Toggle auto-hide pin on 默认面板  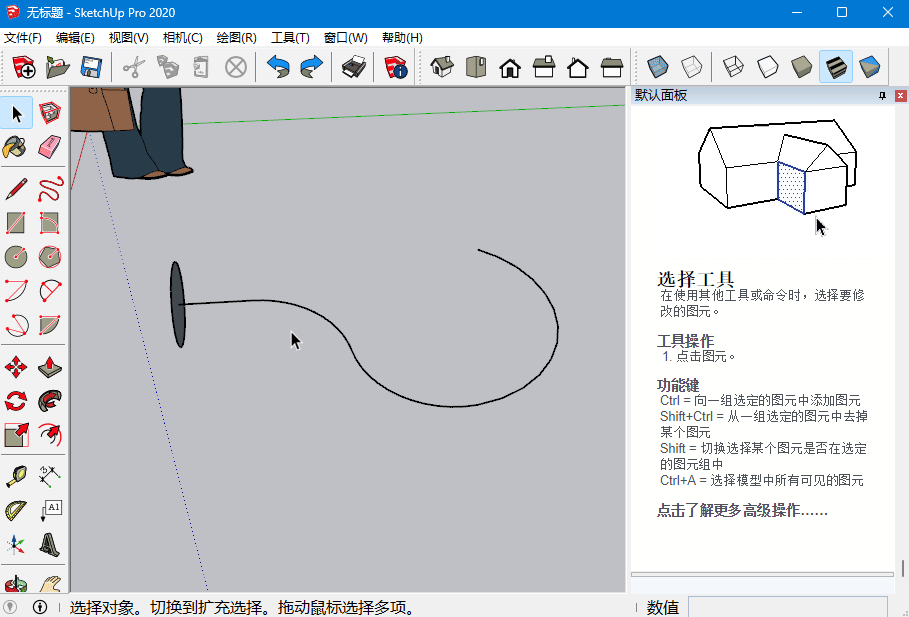(882, 96)
